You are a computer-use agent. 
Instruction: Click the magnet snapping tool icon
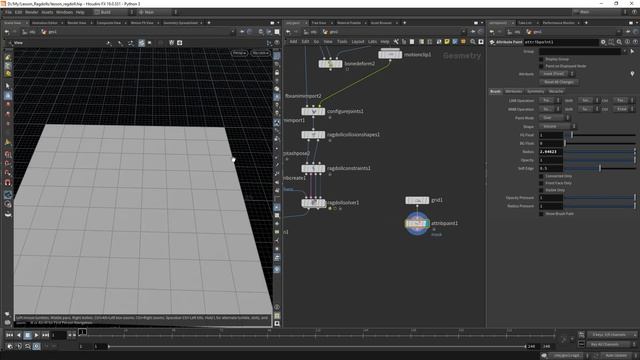coord(8,183)
